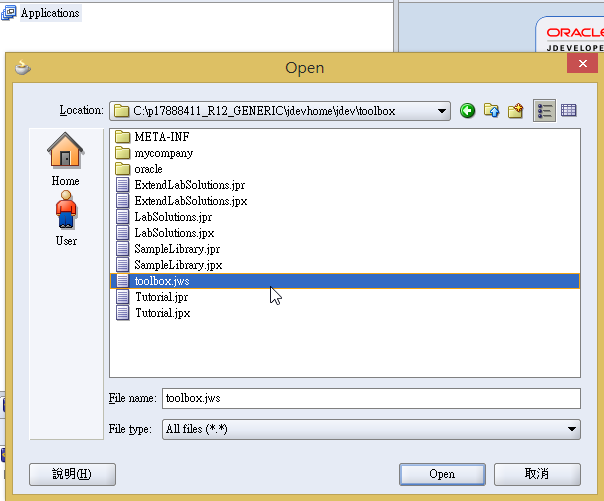The image size is (604, 501).
Task: Click the toolbox.jws file icon
Action: pos(122,281)
